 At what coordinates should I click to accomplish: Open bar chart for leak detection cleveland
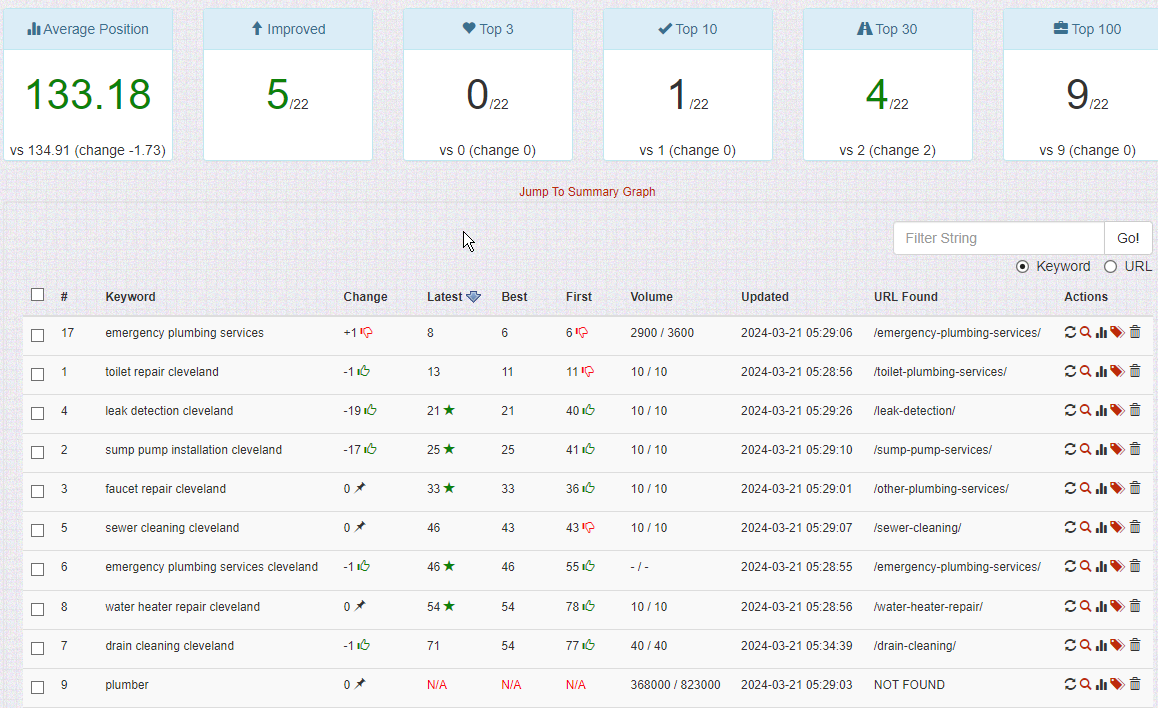(1101, 411)
